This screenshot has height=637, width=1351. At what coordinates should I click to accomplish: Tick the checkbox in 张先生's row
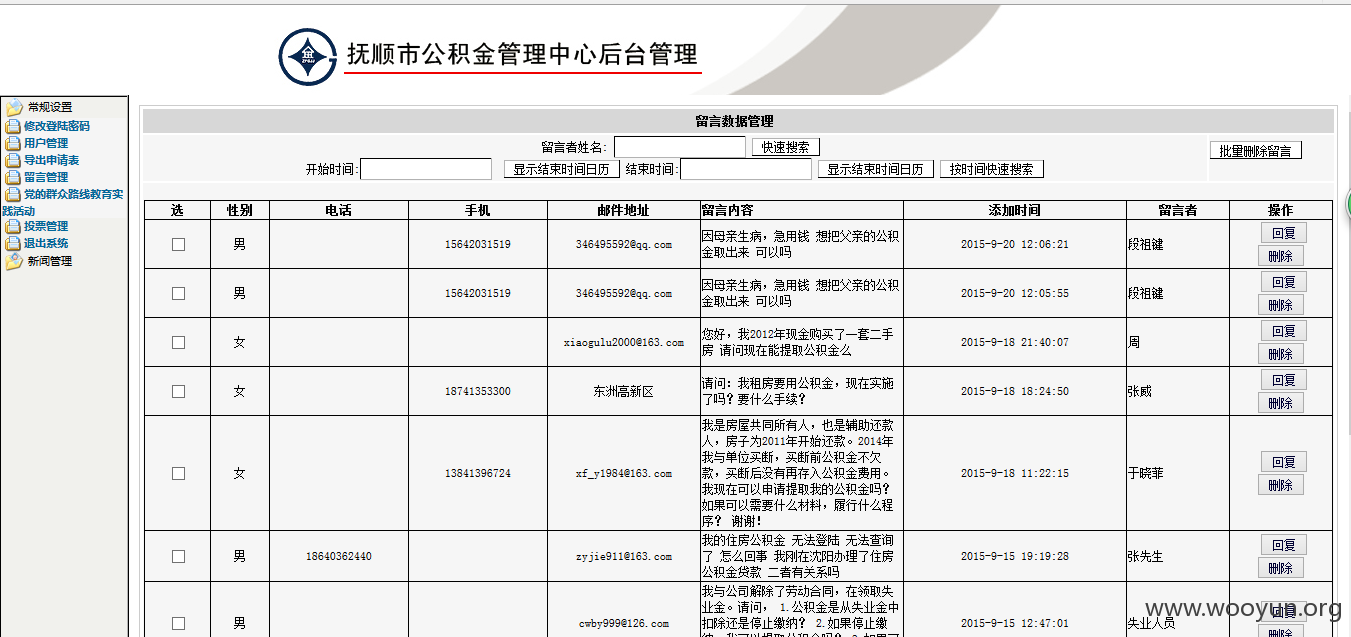[x=178, y=556]
